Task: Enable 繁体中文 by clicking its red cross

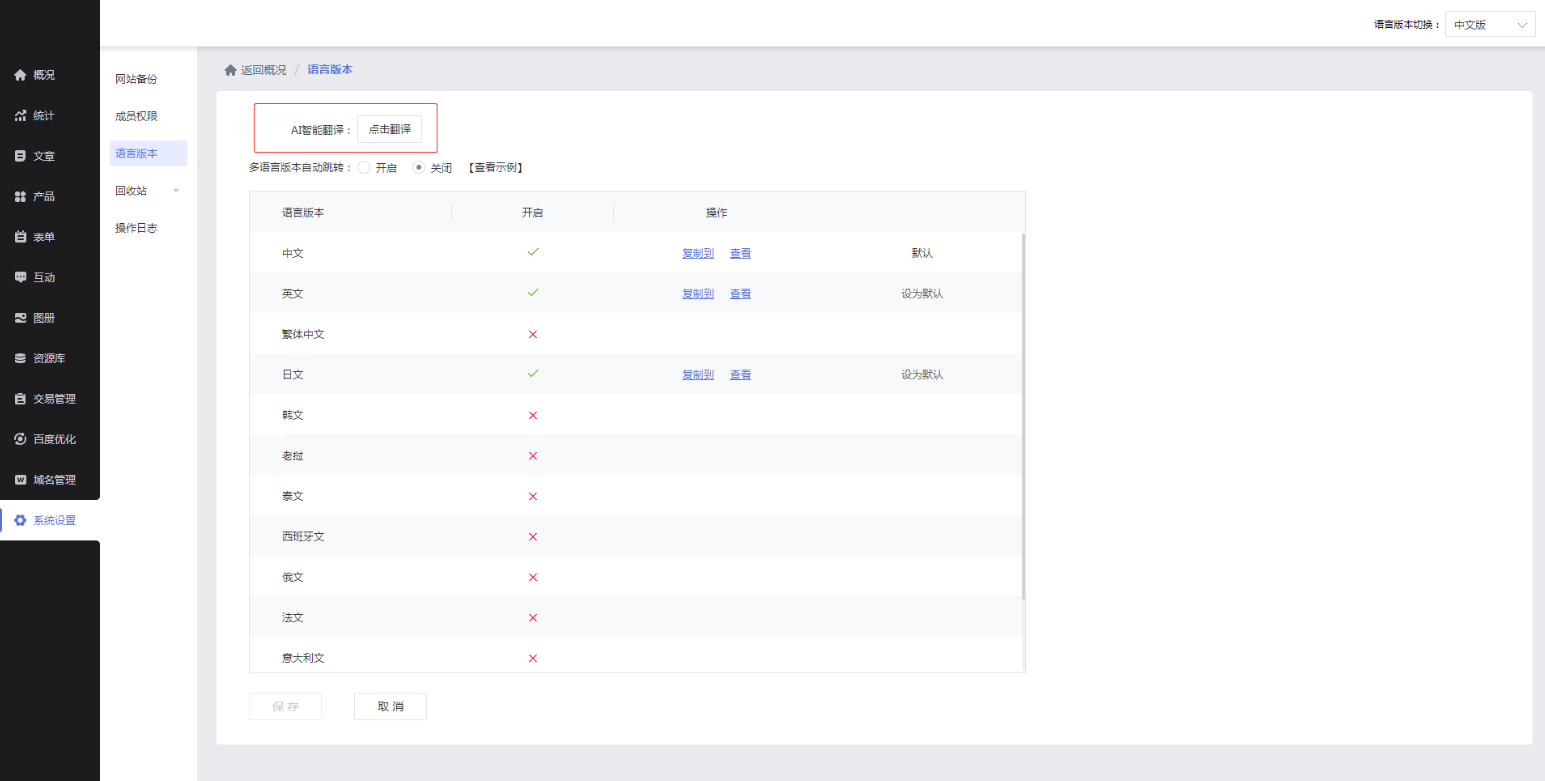Action: tap(532, 334)
